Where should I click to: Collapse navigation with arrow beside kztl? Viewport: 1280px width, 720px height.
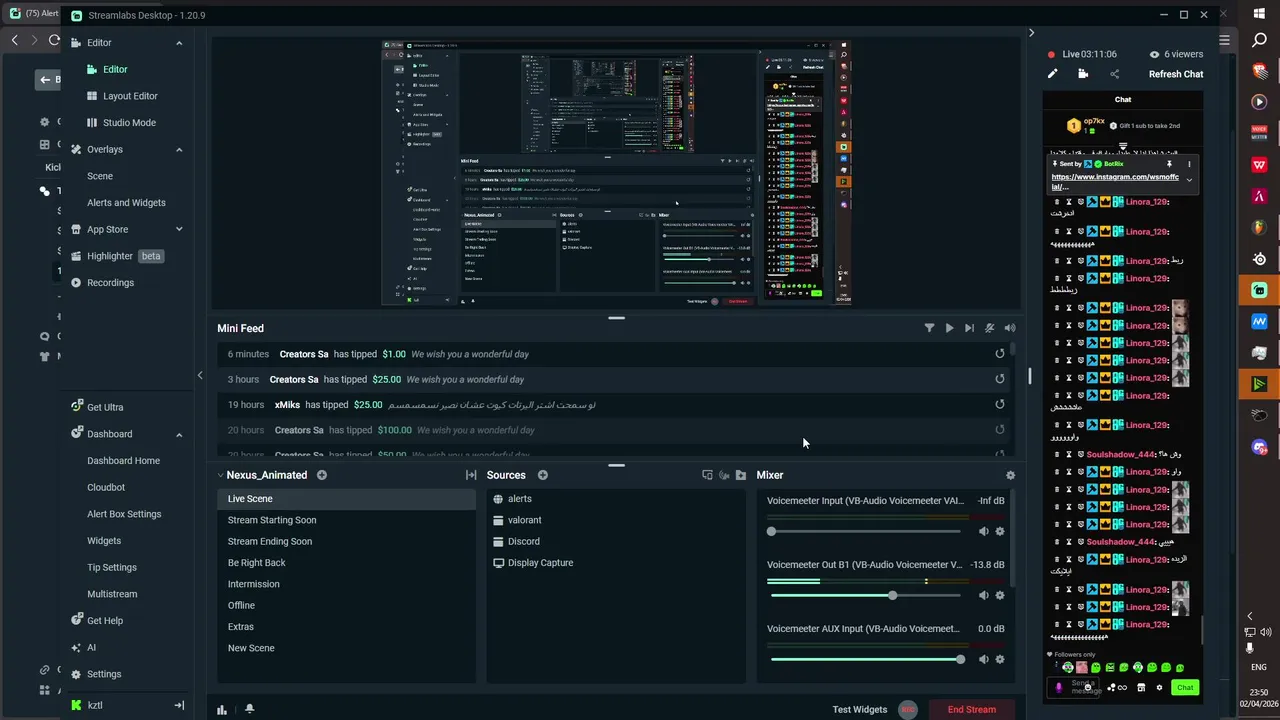click(x=179, y=706)
